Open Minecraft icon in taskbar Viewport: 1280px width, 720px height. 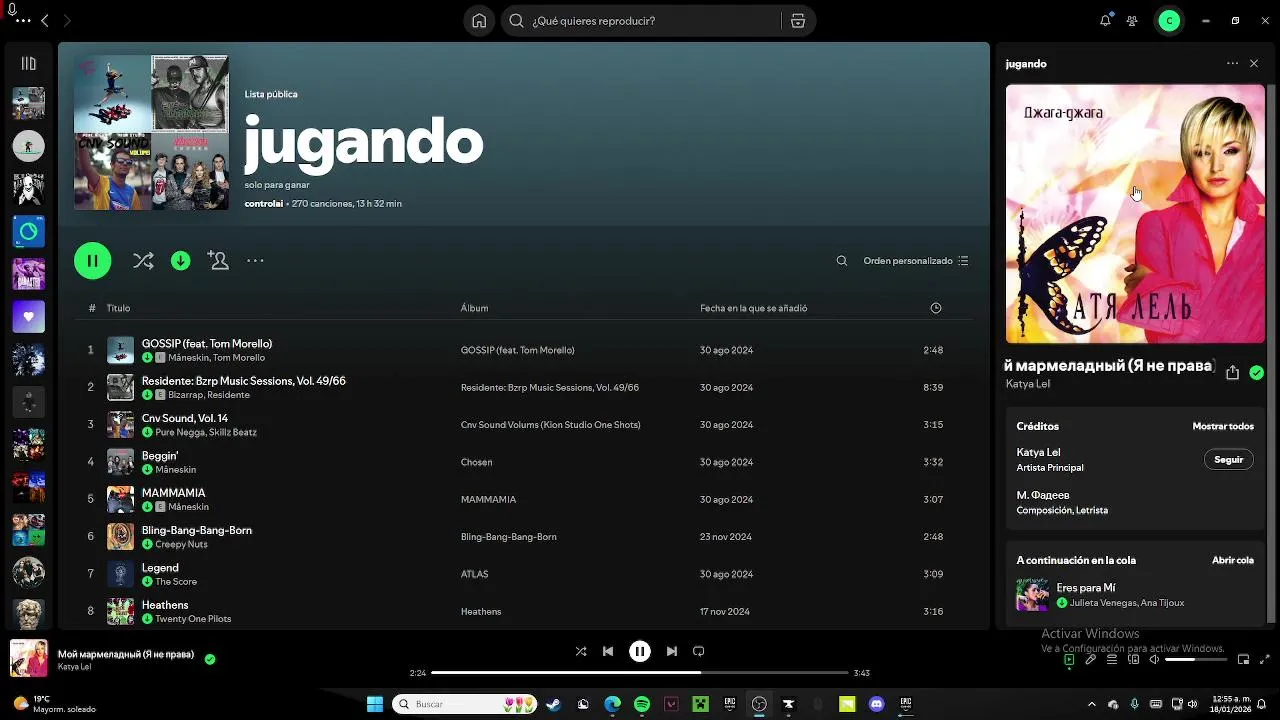point(701,704)
